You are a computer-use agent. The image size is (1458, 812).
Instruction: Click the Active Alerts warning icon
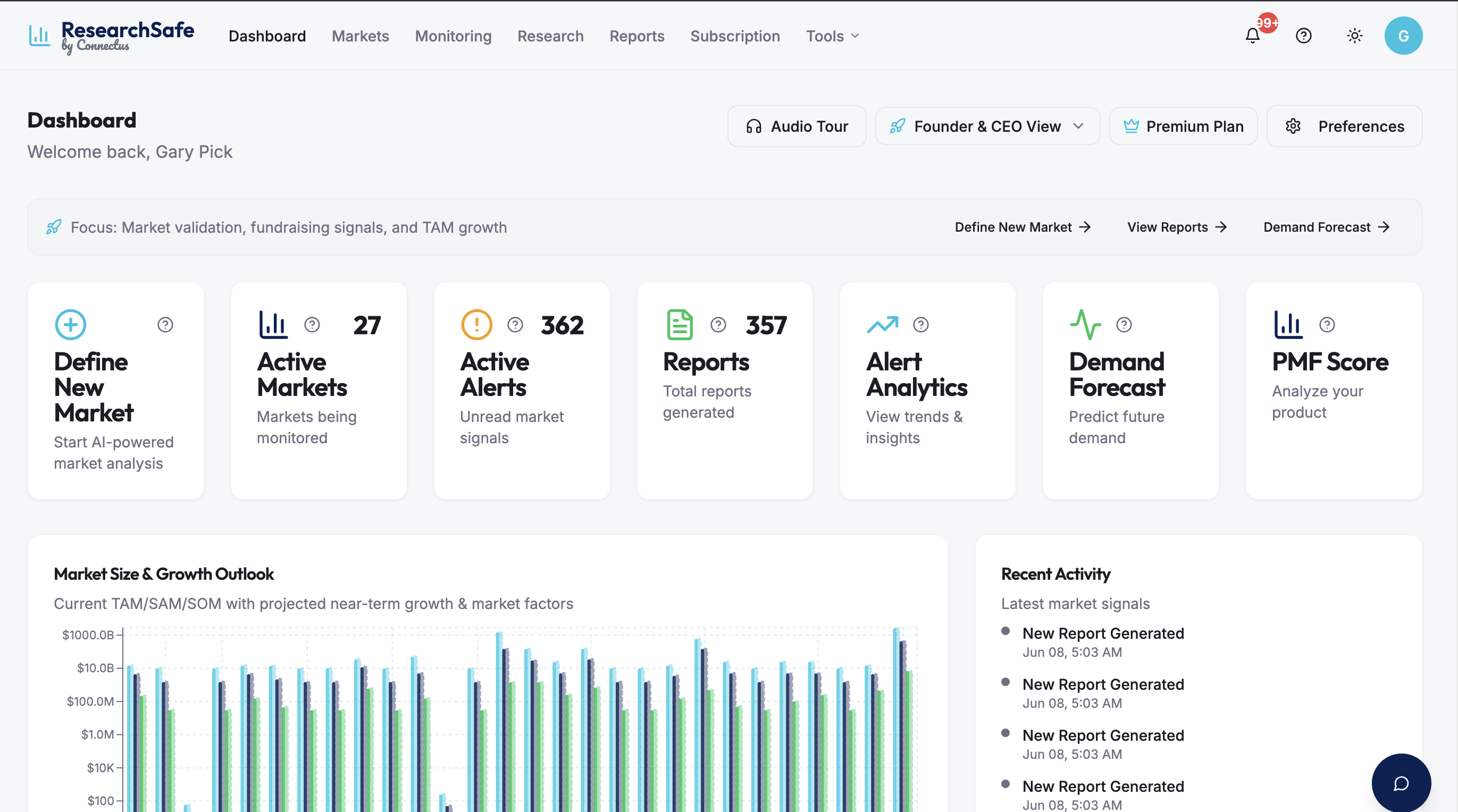(476, 324)
